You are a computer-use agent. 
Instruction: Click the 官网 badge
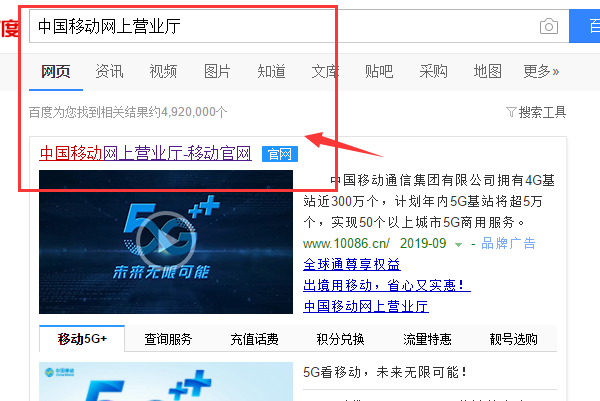[x=280, y=154]
